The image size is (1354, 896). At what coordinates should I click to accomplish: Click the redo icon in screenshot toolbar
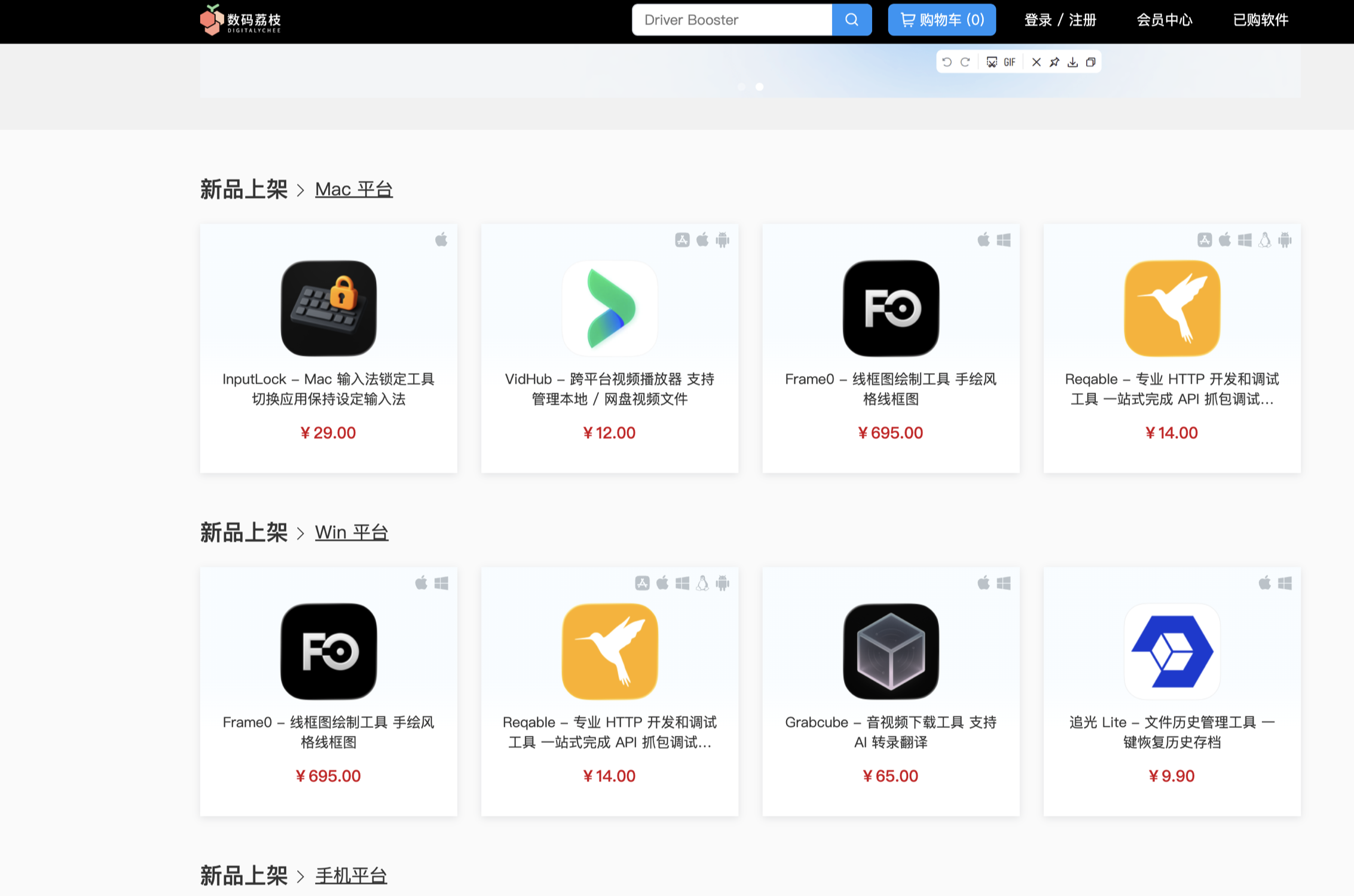point(965,62)
